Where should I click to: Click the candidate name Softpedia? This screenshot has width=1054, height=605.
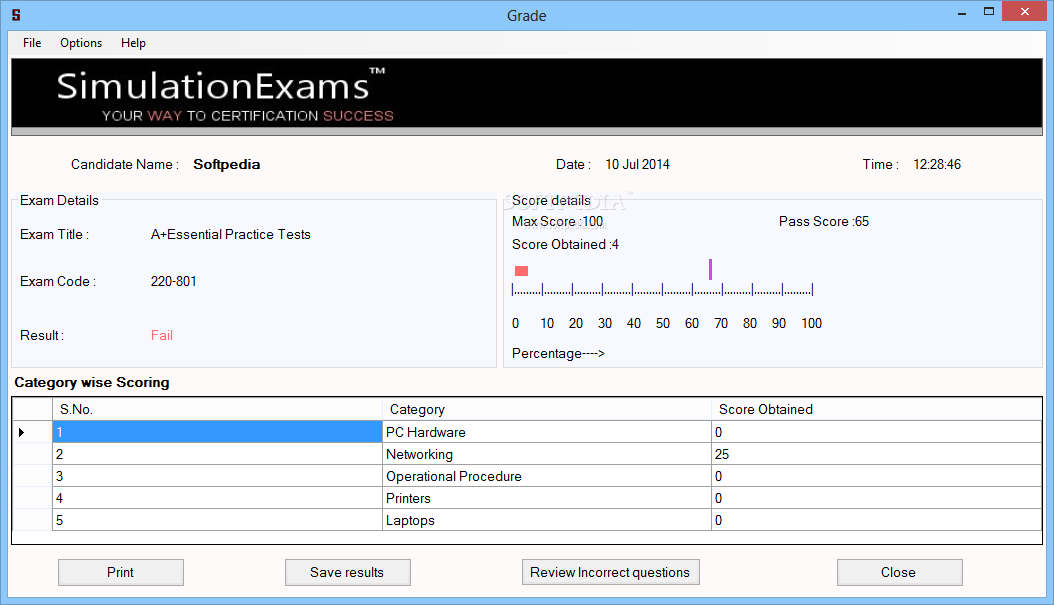coord(227,165)
